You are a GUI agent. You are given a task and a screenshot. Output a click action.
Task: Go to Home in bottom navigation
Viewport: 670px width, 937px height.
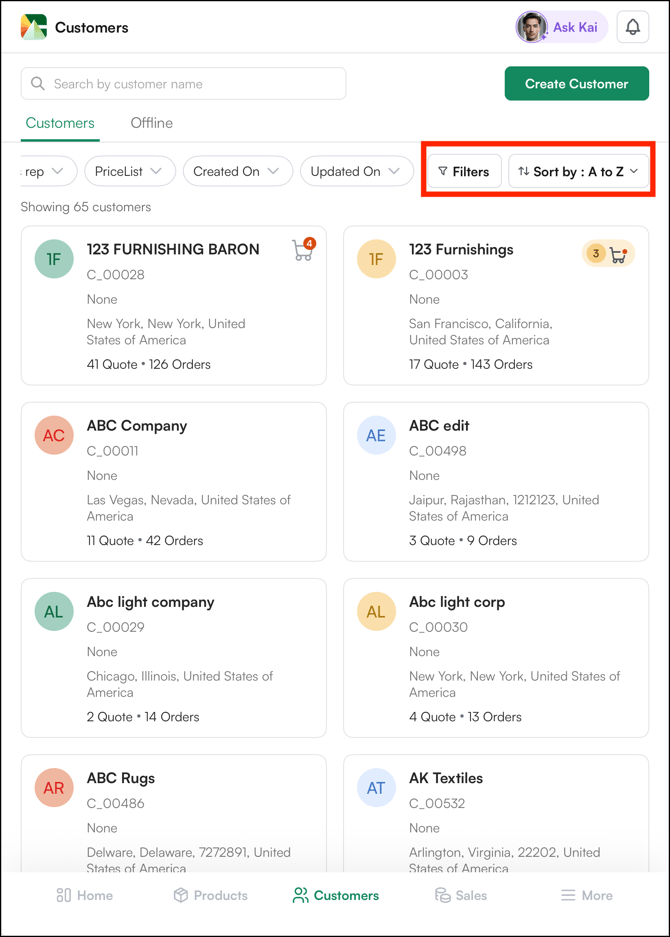pyautogui.click(x=85, y=895)
